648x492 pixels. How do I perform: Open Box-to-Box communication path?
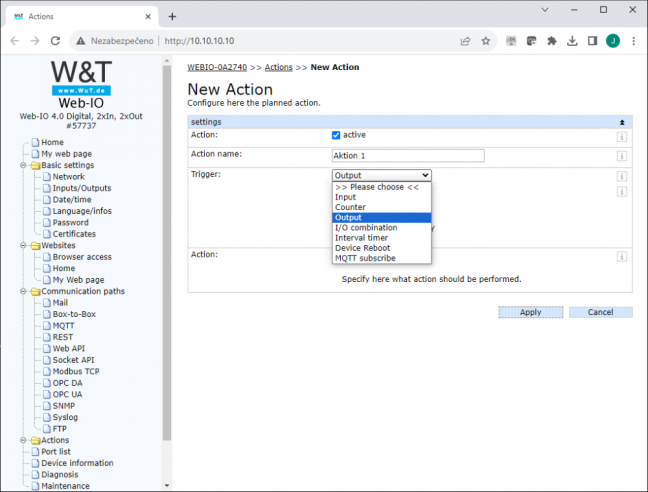74,314
